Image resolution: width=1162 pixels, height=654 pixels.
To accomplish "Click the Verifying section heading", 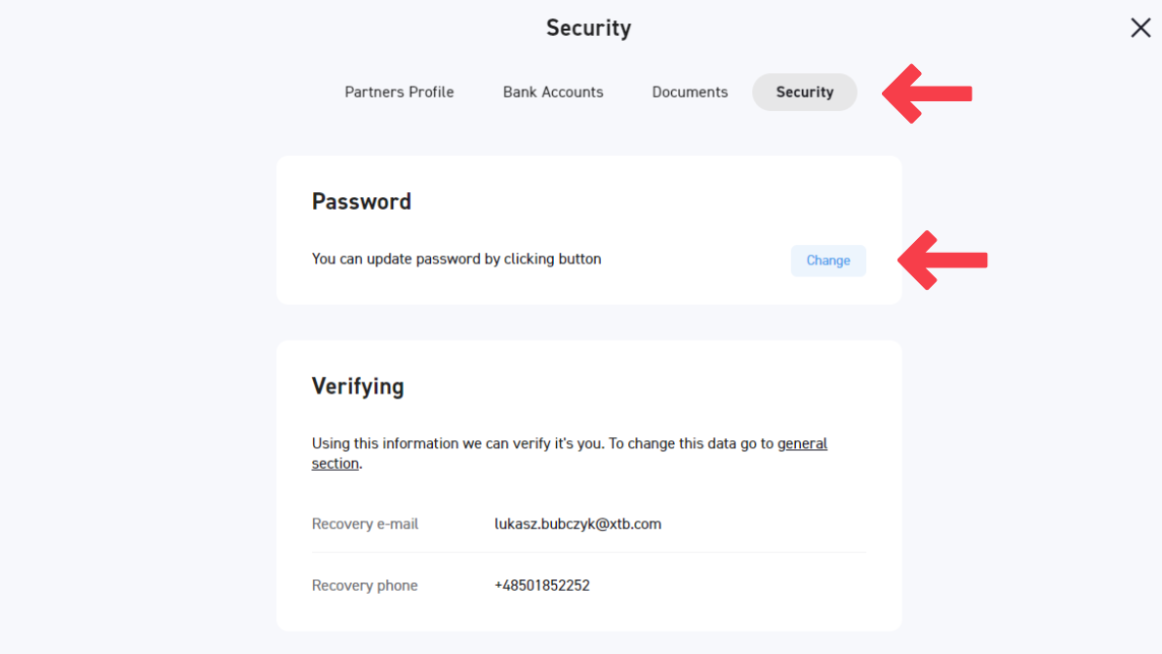I will tap(358, 387).
